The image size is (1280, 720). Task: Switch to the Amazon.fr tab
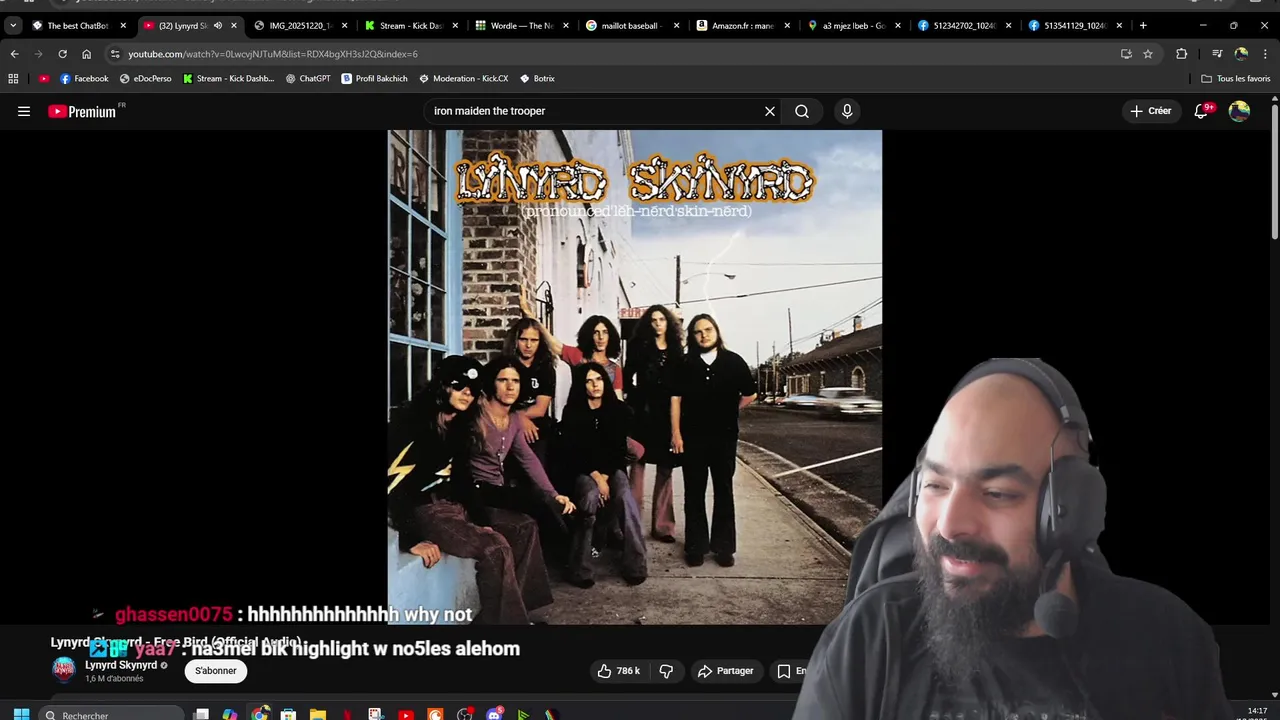pyautogui.click(x=742, y=25)
